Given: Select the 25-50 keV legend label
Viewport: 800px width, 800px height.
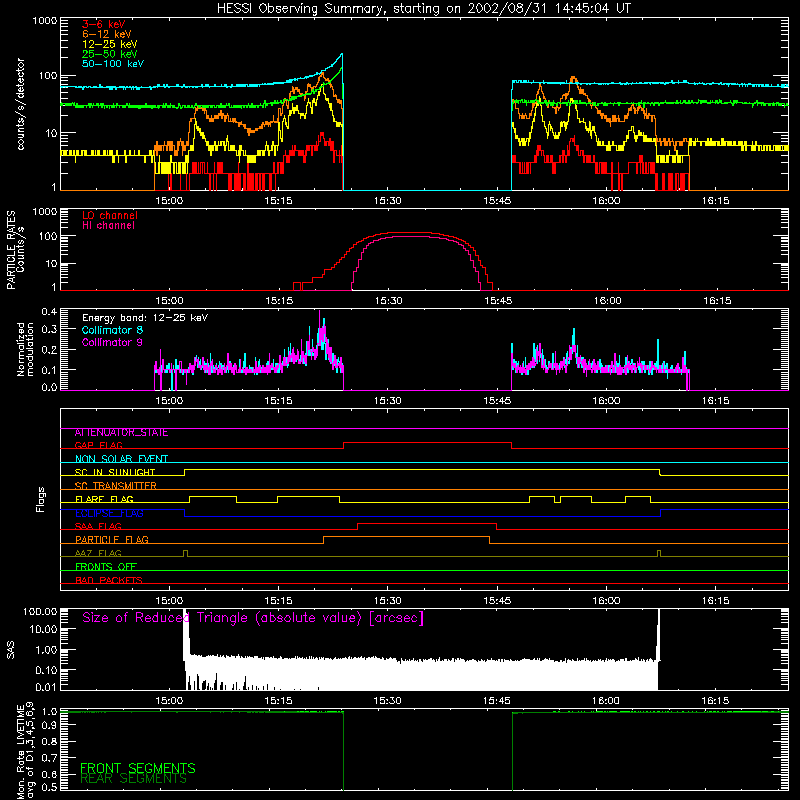Looking at the screenshot, I should 110,54.
